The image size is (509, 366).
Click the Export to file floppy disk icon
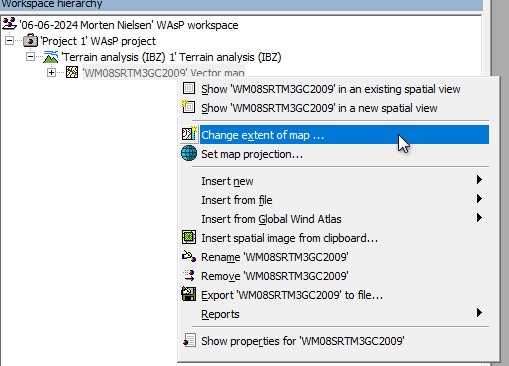[x=189, y=294]
